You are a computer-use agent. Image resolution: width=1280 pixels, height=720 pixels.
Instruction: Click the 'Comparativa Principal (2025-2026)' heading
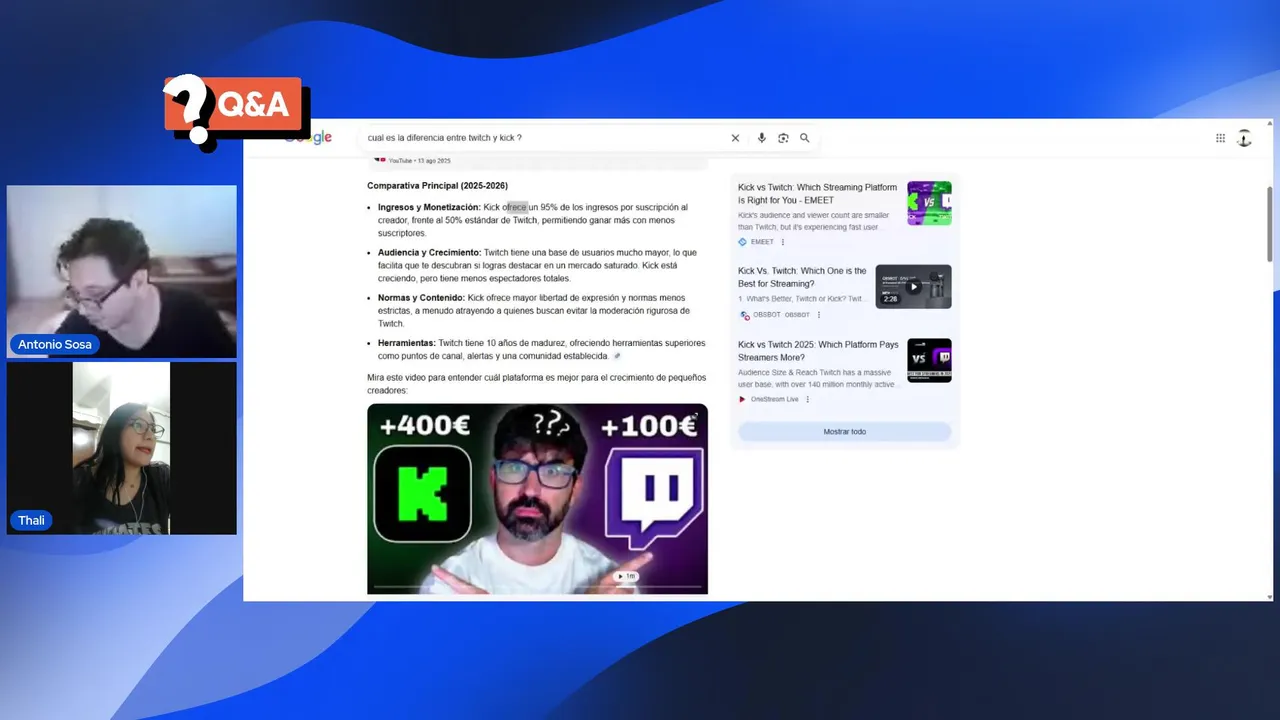click(x=437, y=186)
